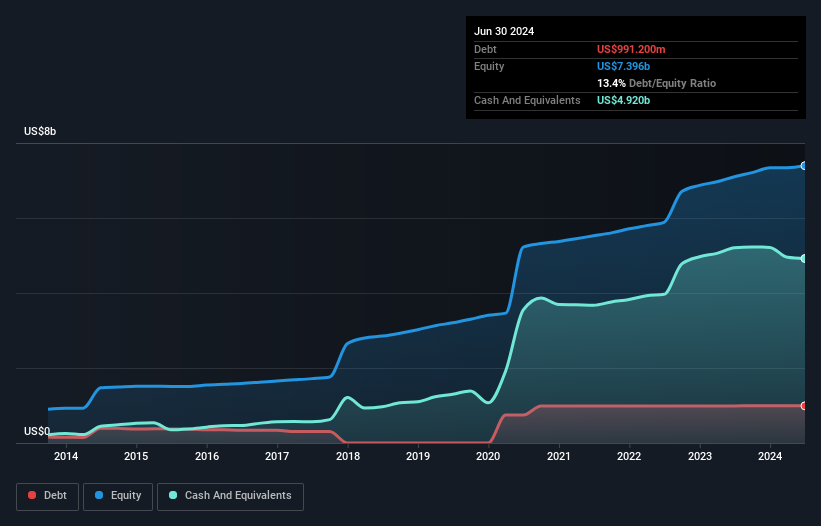Click the US$991.200m debt value
This screenshot has height=526, width=821.
631,49
